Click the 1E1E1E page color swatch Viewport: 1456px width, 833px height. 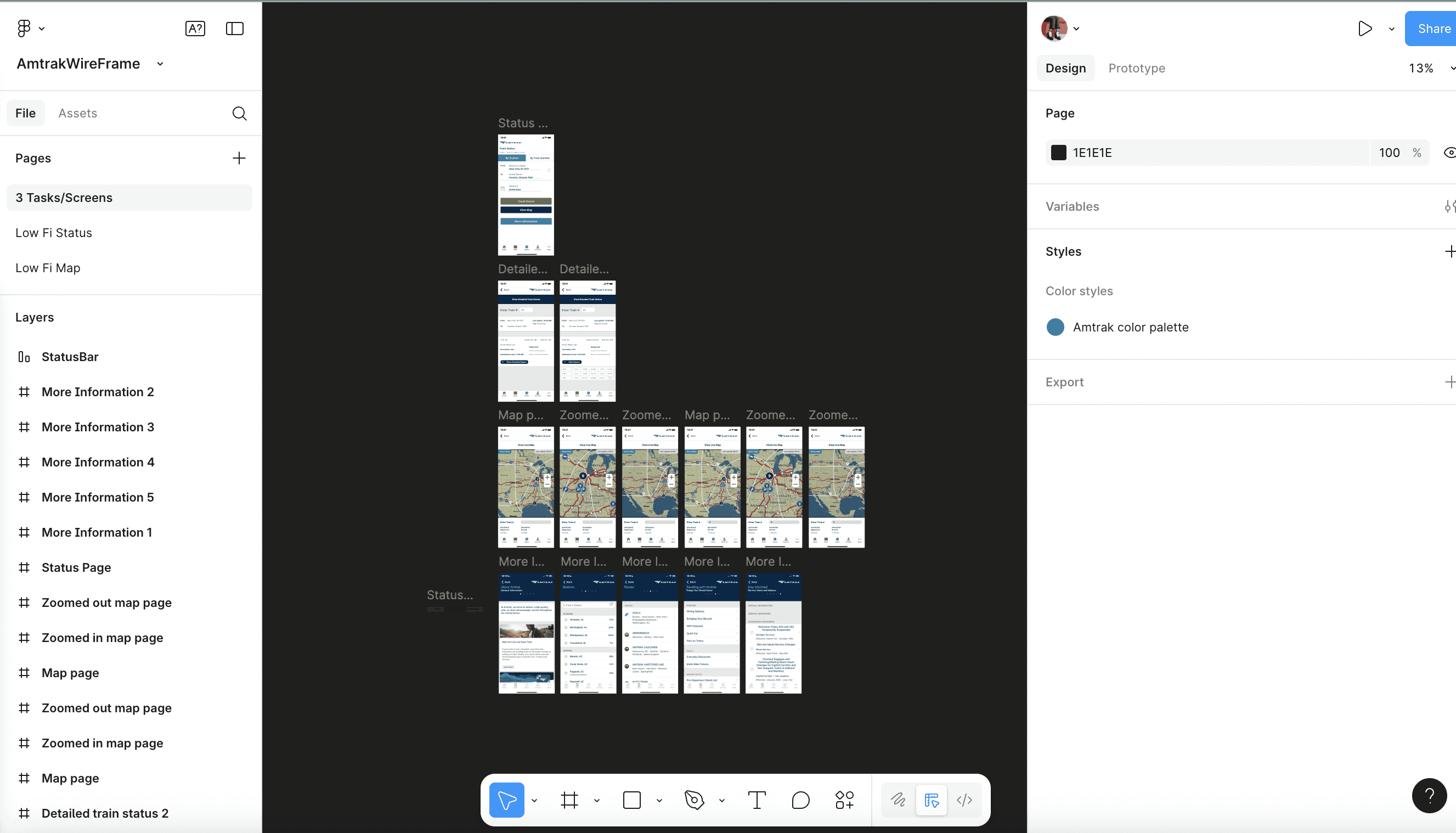pyautogui.click(x=1058, y=153)
